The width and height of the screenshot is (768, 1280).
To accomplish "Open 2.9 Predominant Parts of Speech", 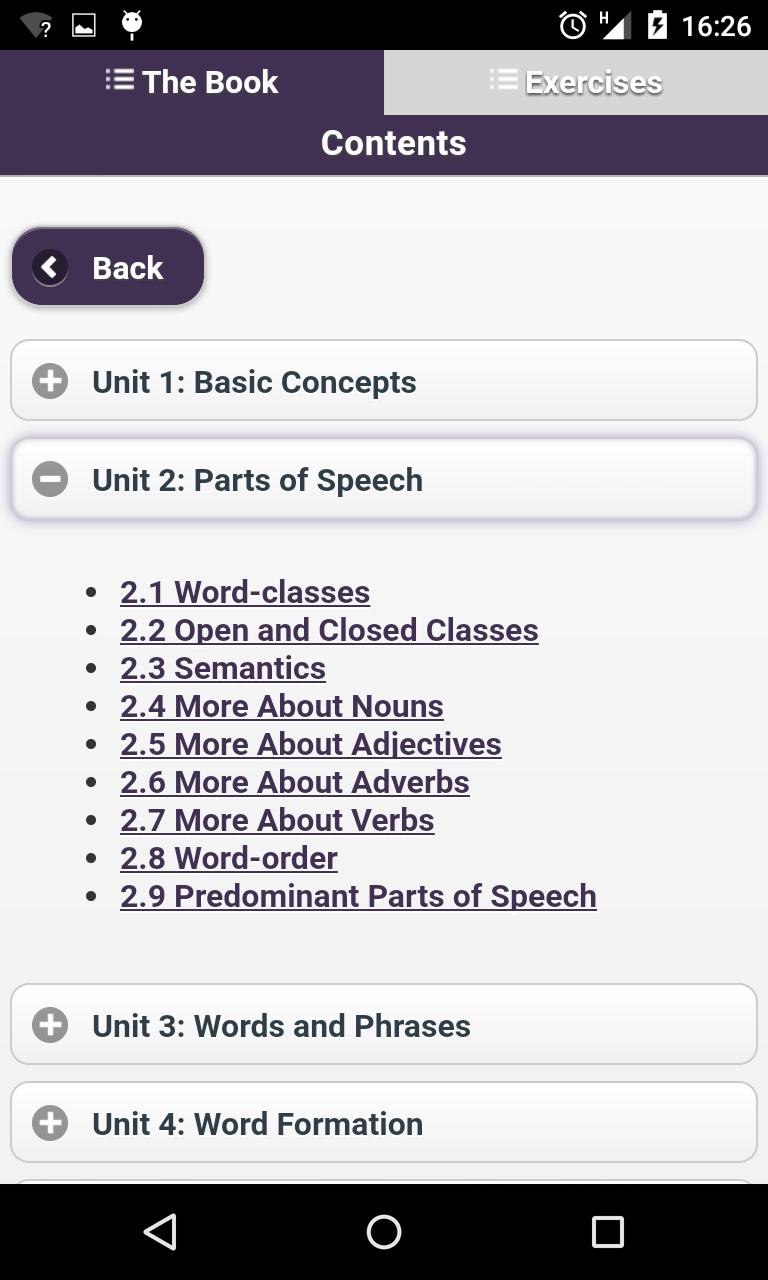I will point(358,896).
